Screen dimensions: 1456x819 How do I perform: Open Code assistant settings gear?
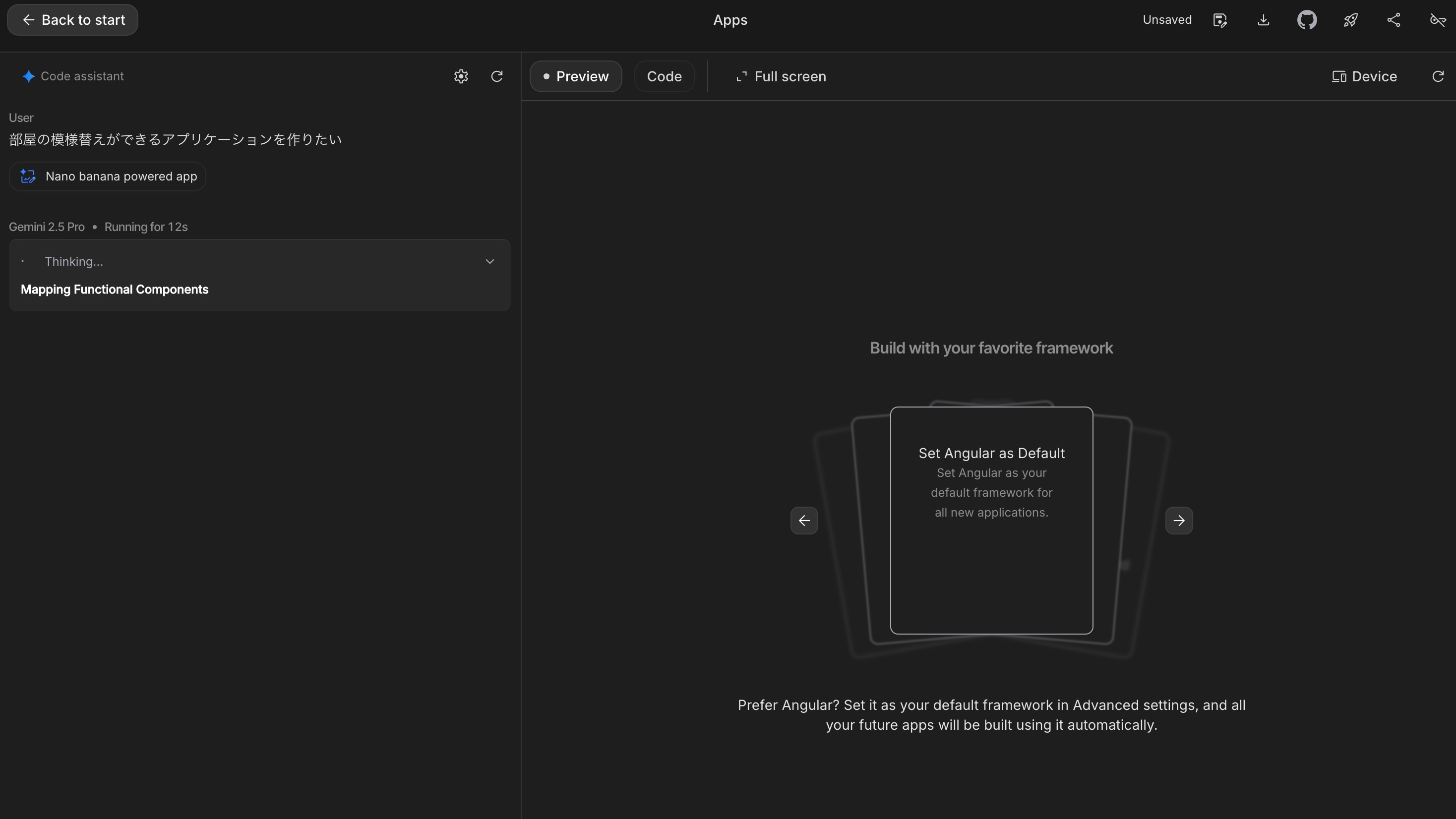pos(461,76)
